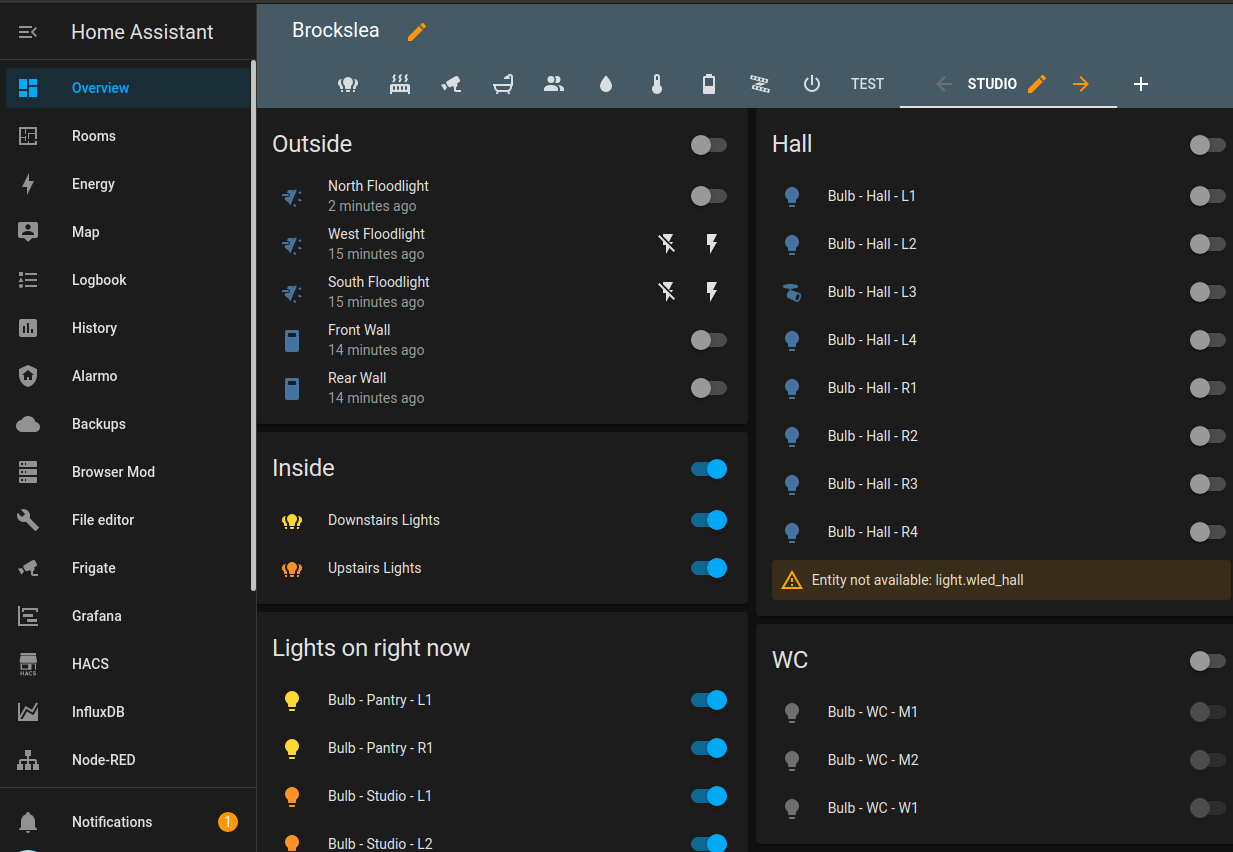Click the light.wled_hall unavailable warning

point(1001,580)
